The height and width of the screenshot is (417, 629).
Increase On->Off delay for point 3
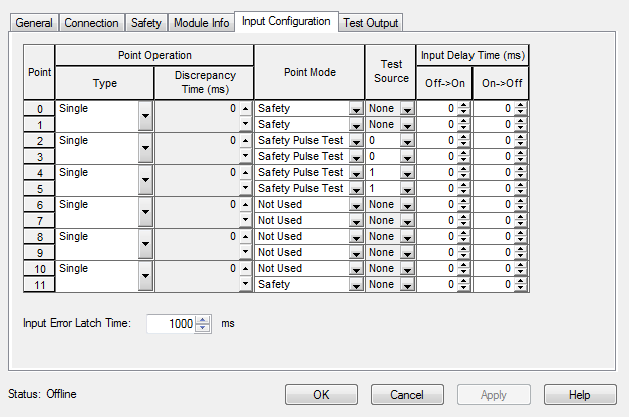pyautogui.click(x=521, y=153)
